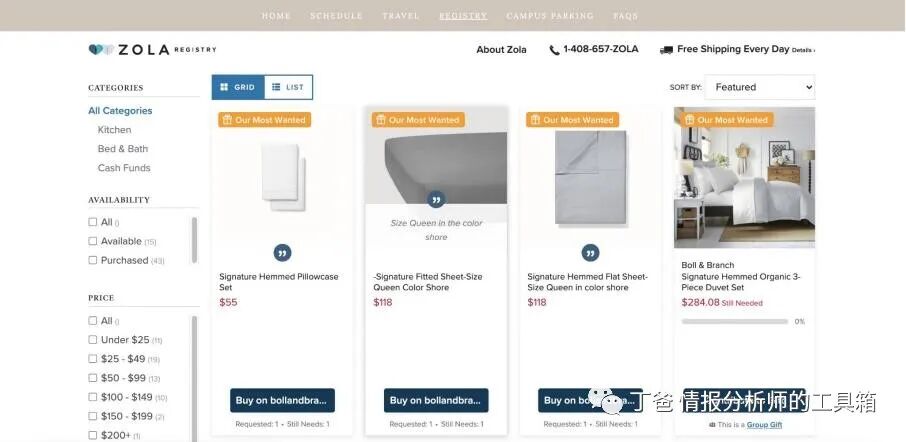Check the Available availability filter
The height and width of the screenshot is (442, 906).
point(92,241)
